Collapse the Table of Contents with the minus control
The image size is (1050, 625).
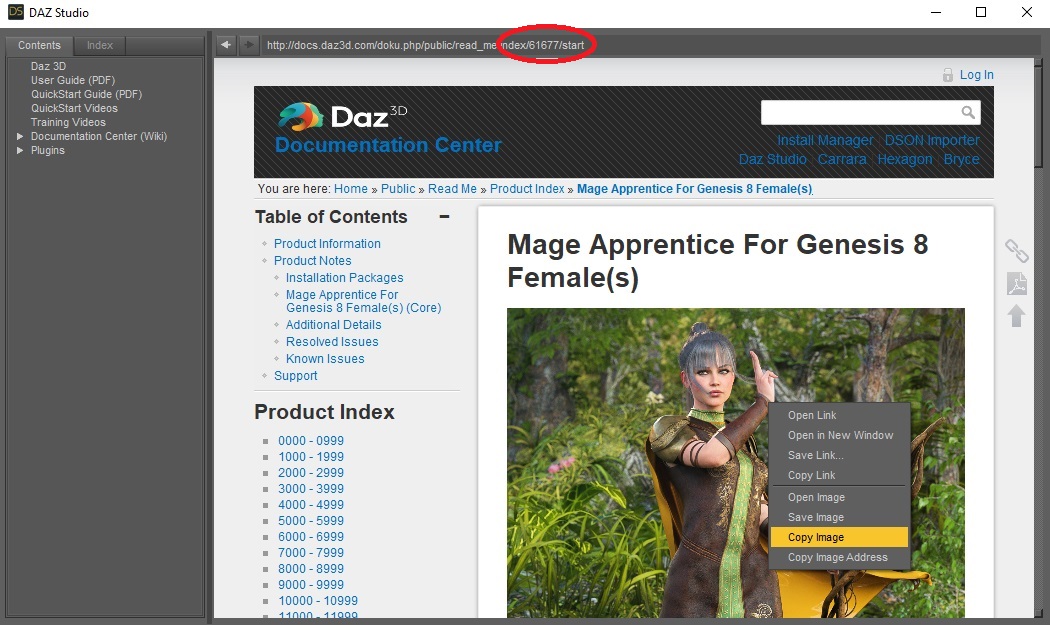pyautogui.click(x=444, y=216)
